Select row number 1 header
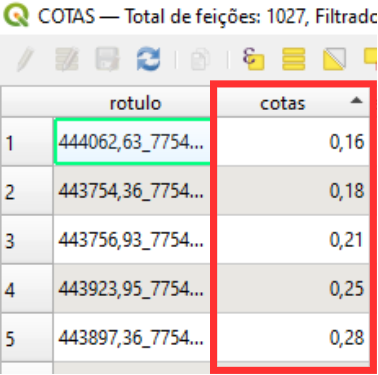Viewport: 378px width, 375px height. pos(27,142)
